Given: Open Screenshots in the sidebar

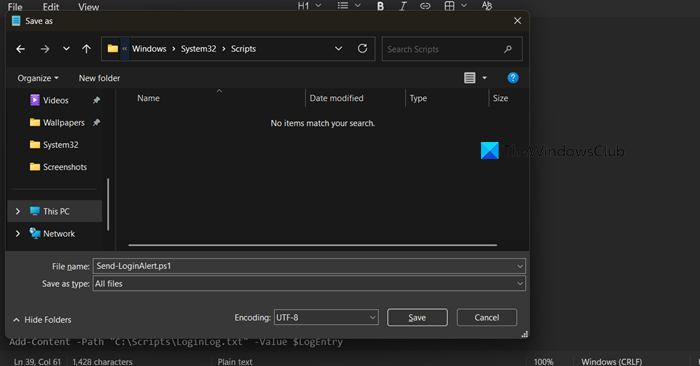Looking at the screenshot, I should point(65,167).
